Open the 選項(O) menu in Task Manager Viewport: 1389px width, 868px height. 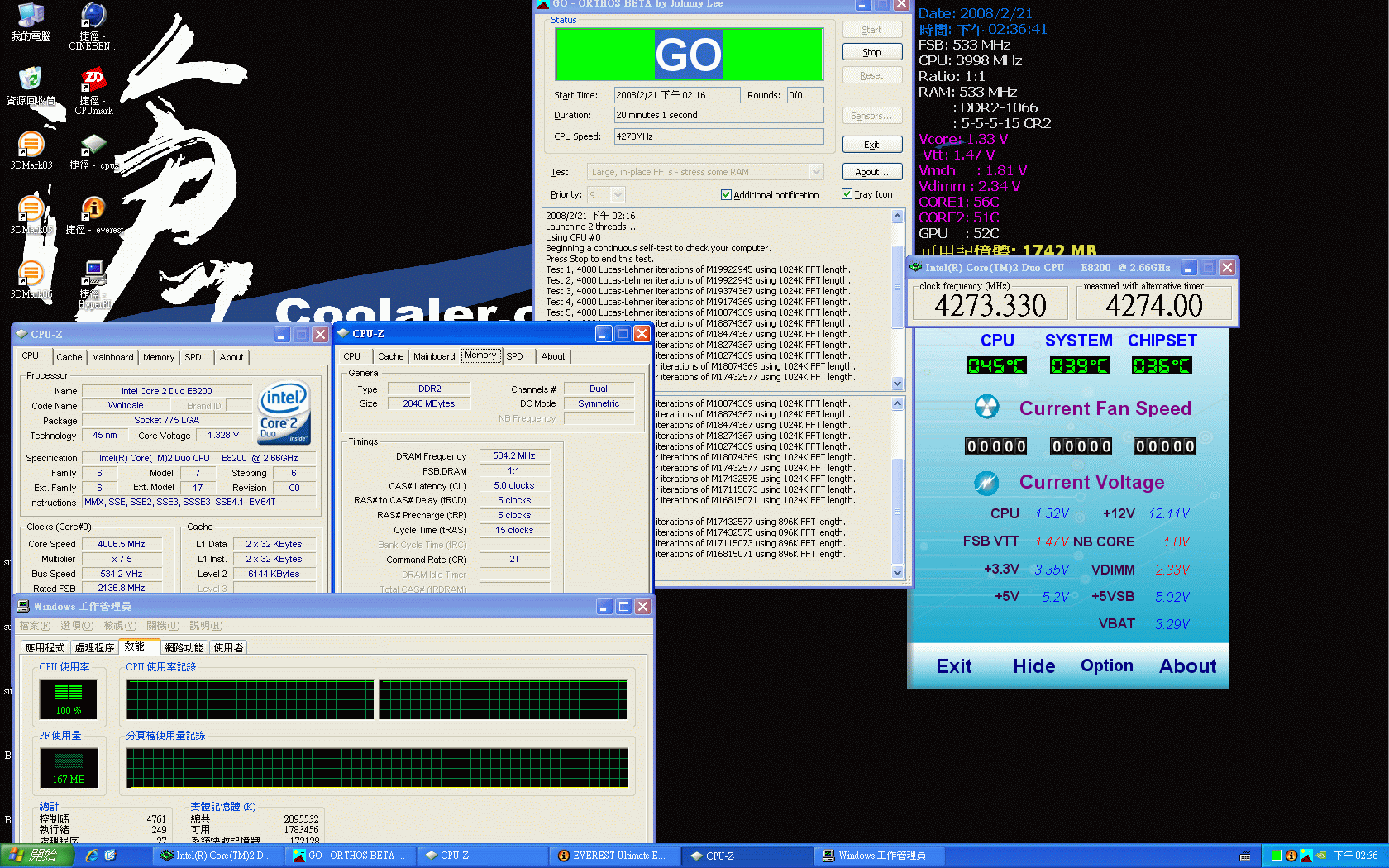point(77,626)
